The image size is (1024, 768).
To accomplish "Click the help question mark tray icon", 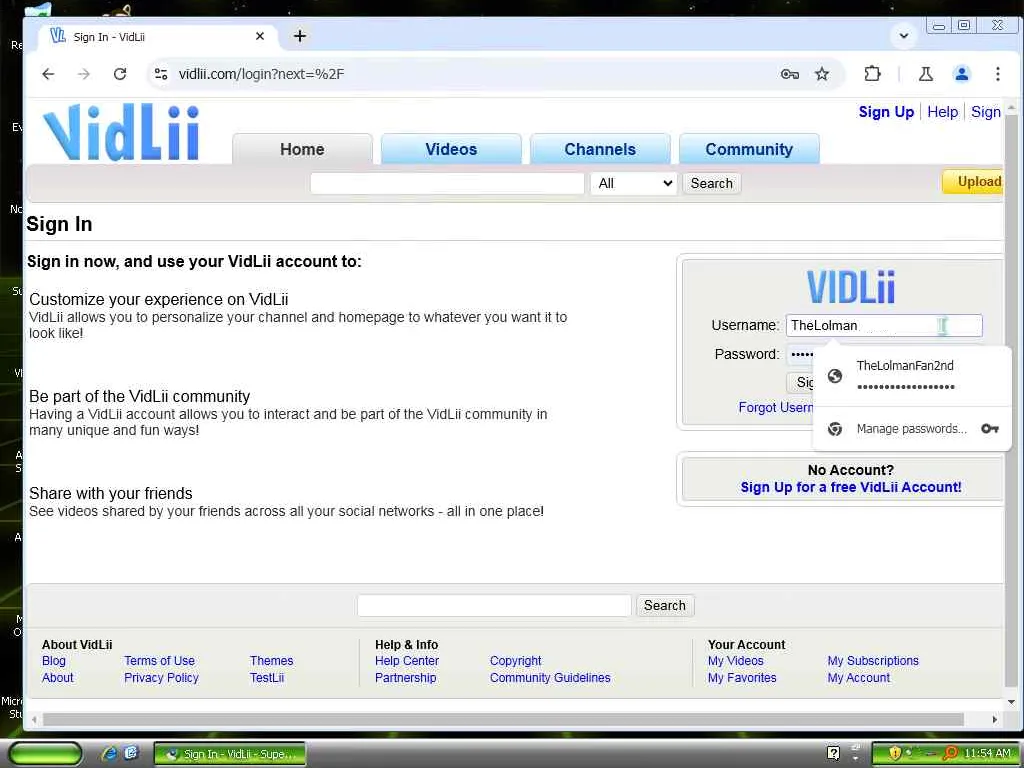I will click(x=833, y=753).
